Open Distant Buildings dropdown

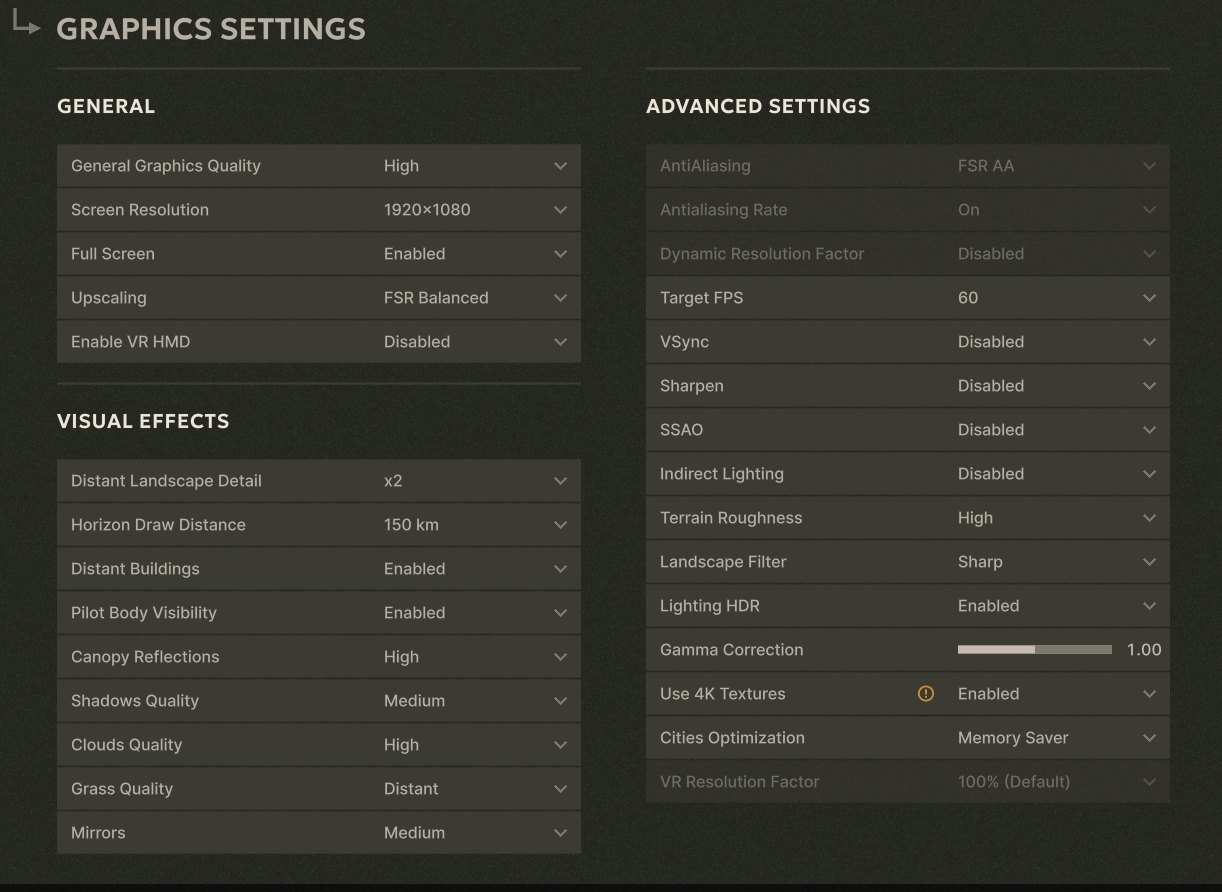coord(319,569)
